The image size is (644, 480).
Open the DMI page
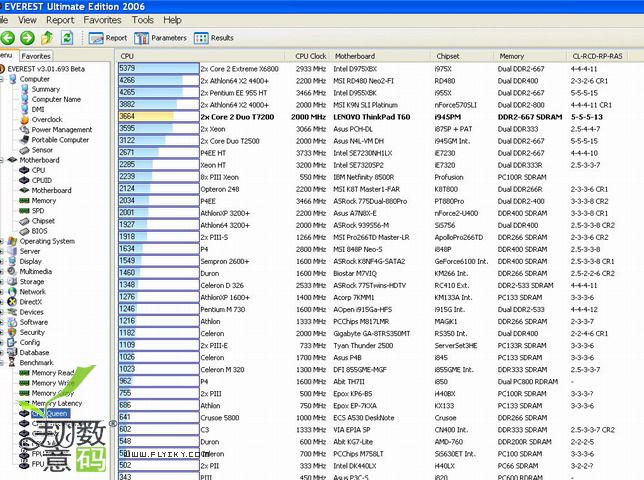coord(38,109)
